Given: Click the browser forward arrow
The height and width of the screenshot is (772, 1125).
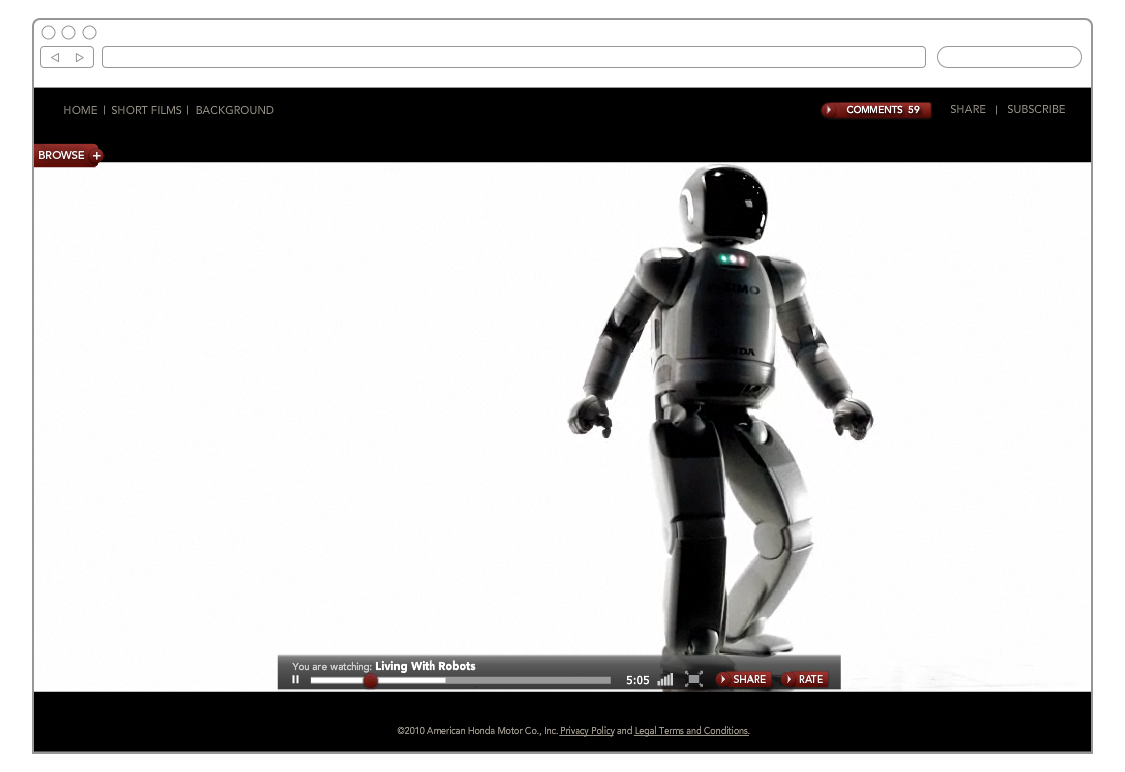Looking at the screenshot, I should point(80,57).
